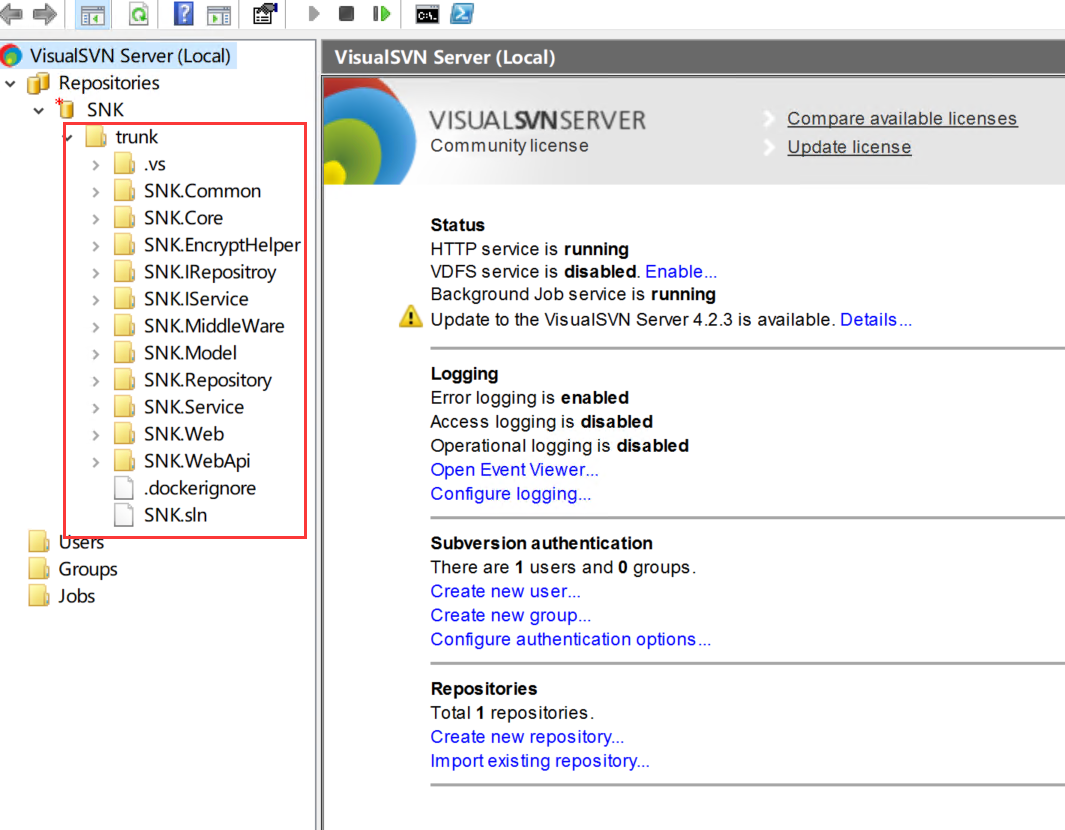Collapse the SNK repository node
Viewport: 1065px width, 830px height.
point(39,110)
